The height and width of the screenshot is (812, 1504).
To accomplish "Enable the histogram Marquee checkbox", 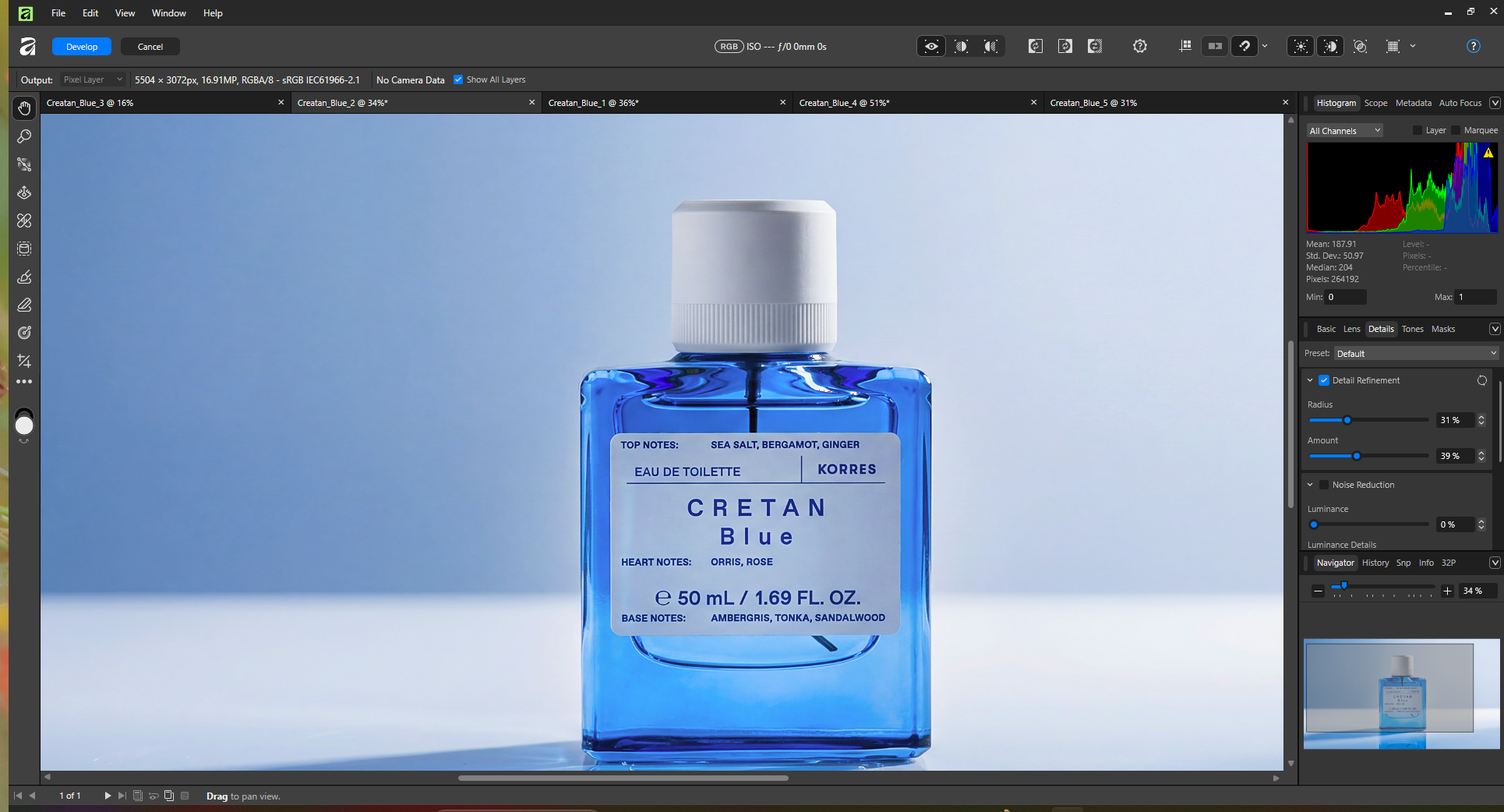I will coord(1456,130).
